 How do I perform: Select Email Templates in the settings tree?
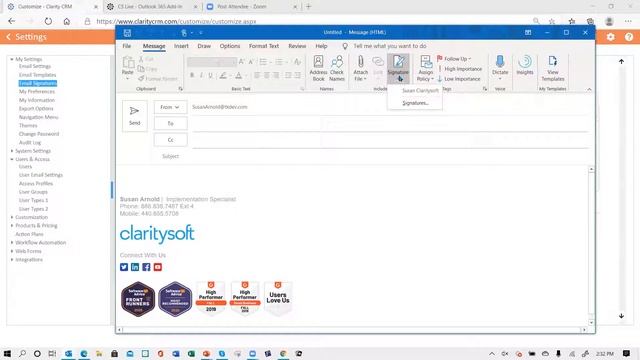coord(38,75)
